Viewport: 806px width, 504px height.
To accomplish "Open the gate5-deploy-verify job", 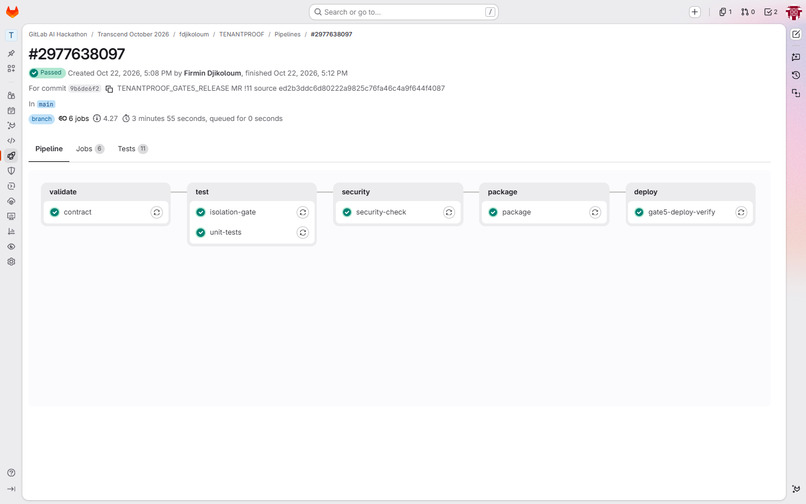I will tap(681, 212).
